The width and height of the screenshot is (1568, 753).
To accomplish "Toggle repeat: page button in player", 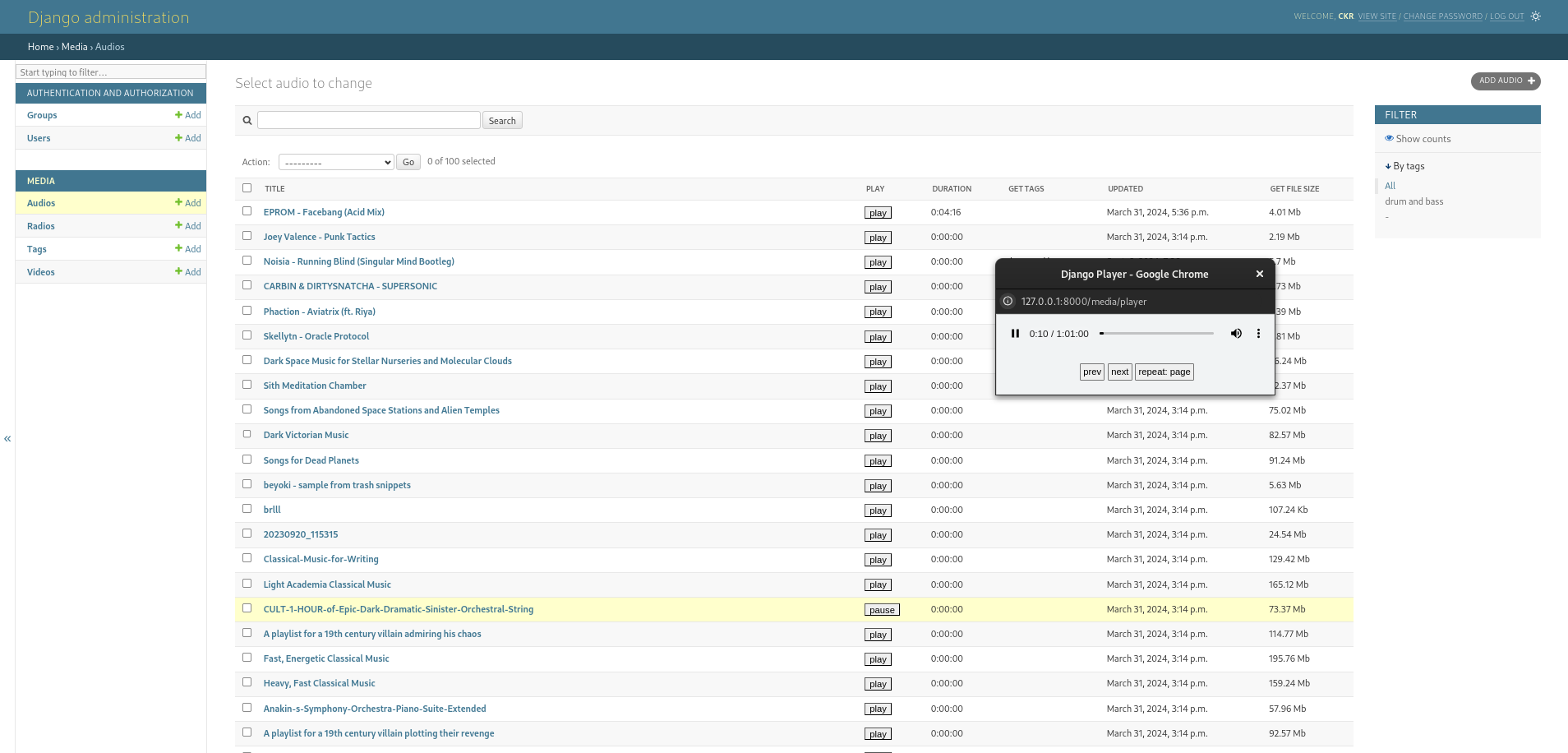I will click(x=1164, y=372).
